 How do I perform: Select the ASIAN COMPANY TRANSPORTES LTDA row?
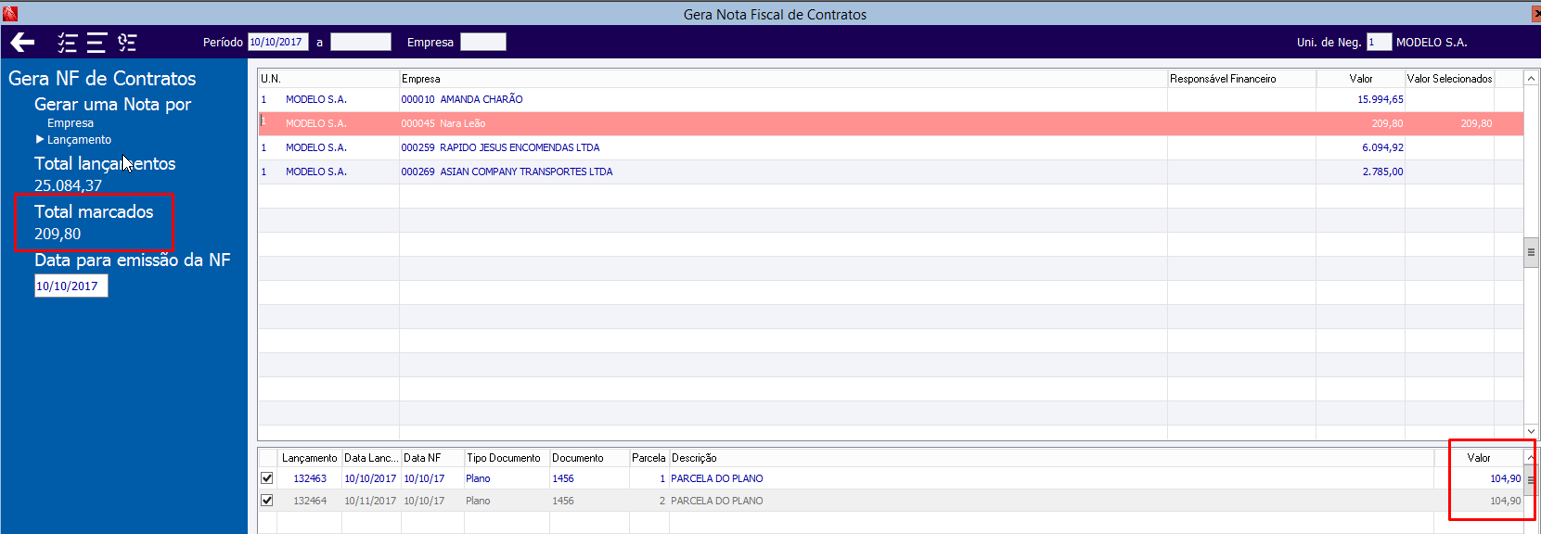point(890,171)
